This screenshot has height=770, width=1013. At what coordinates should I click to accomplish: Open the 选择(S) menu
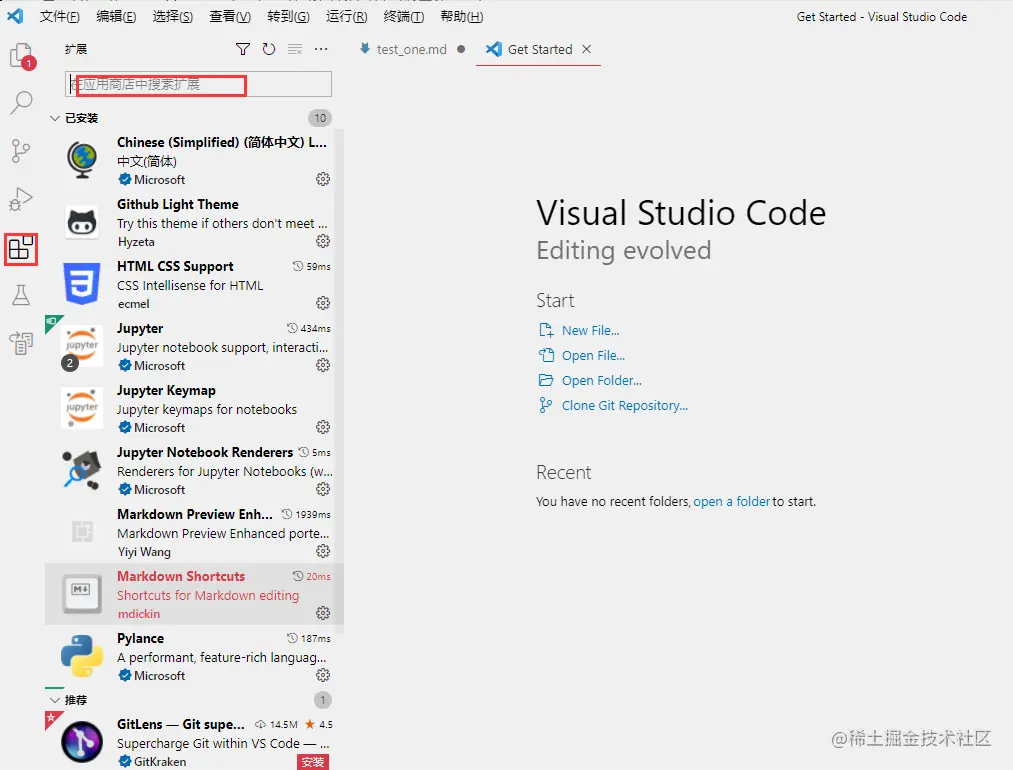[x=172, y=16]
